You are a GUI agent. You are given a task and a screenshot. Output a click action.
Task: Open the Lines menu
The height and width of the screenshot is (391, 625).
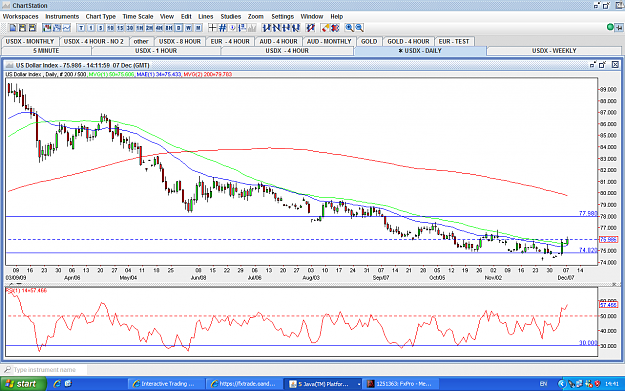pyautogui.click(x=206, y=16)
